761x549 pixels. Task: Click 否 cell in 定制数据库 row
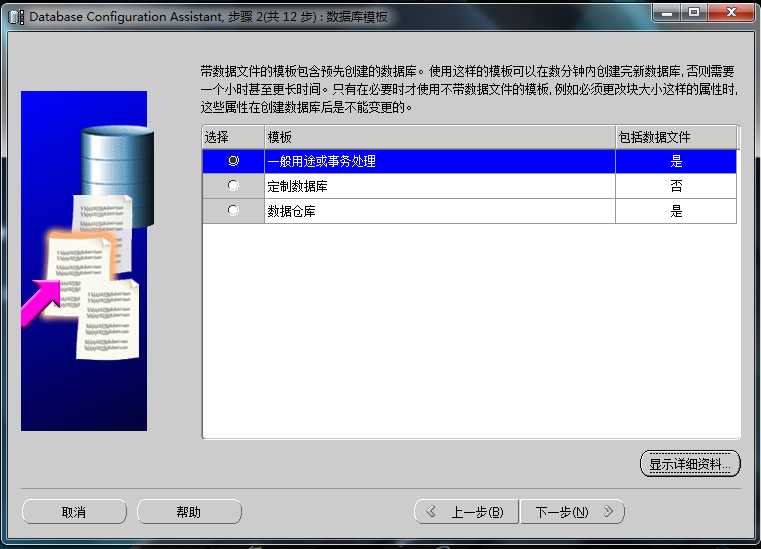pyautogui.click(x=676, y=186)
